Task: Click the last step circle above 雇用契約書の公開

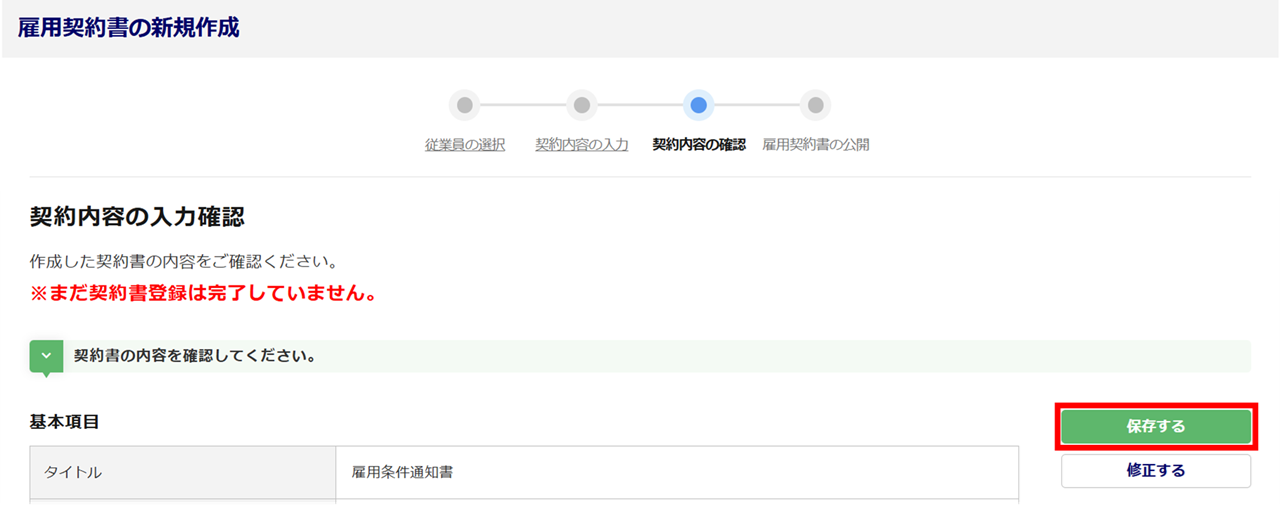Action: (816, 105)
